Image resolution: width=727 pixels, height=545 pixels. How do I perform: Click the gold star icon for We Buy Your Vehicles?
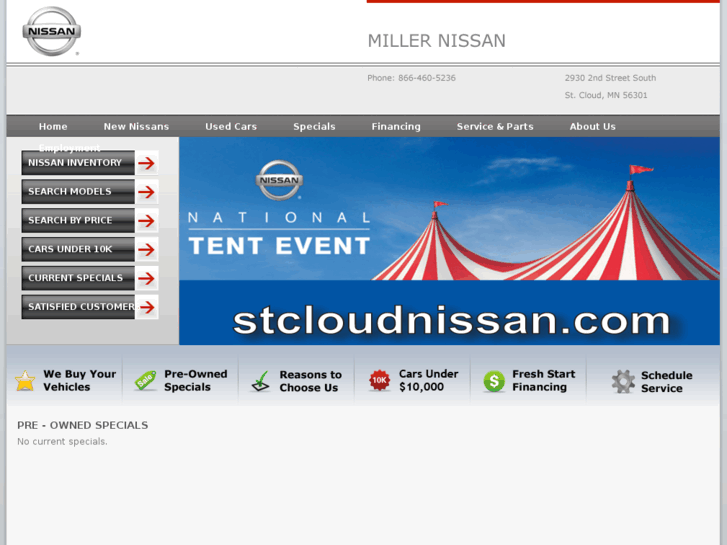(25, 381)
